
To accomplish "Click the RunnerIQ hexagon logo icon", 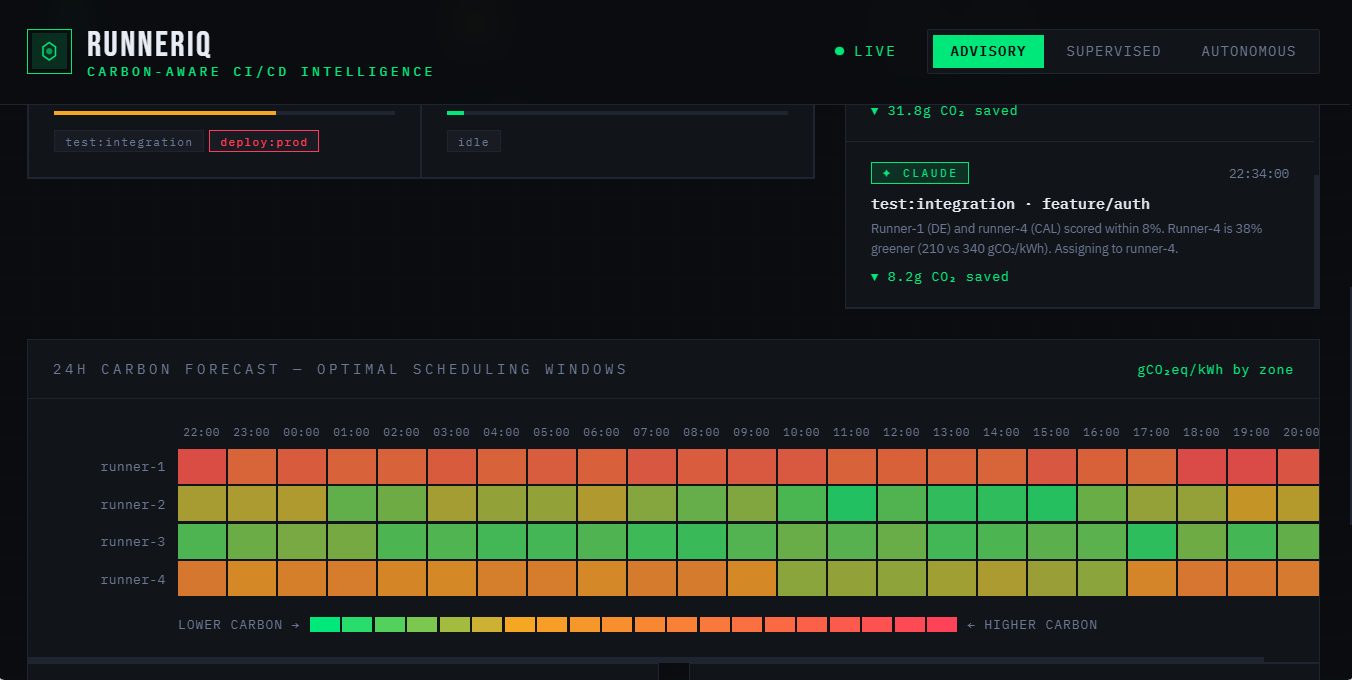I will pyautogui.click(x=49, y=51).
